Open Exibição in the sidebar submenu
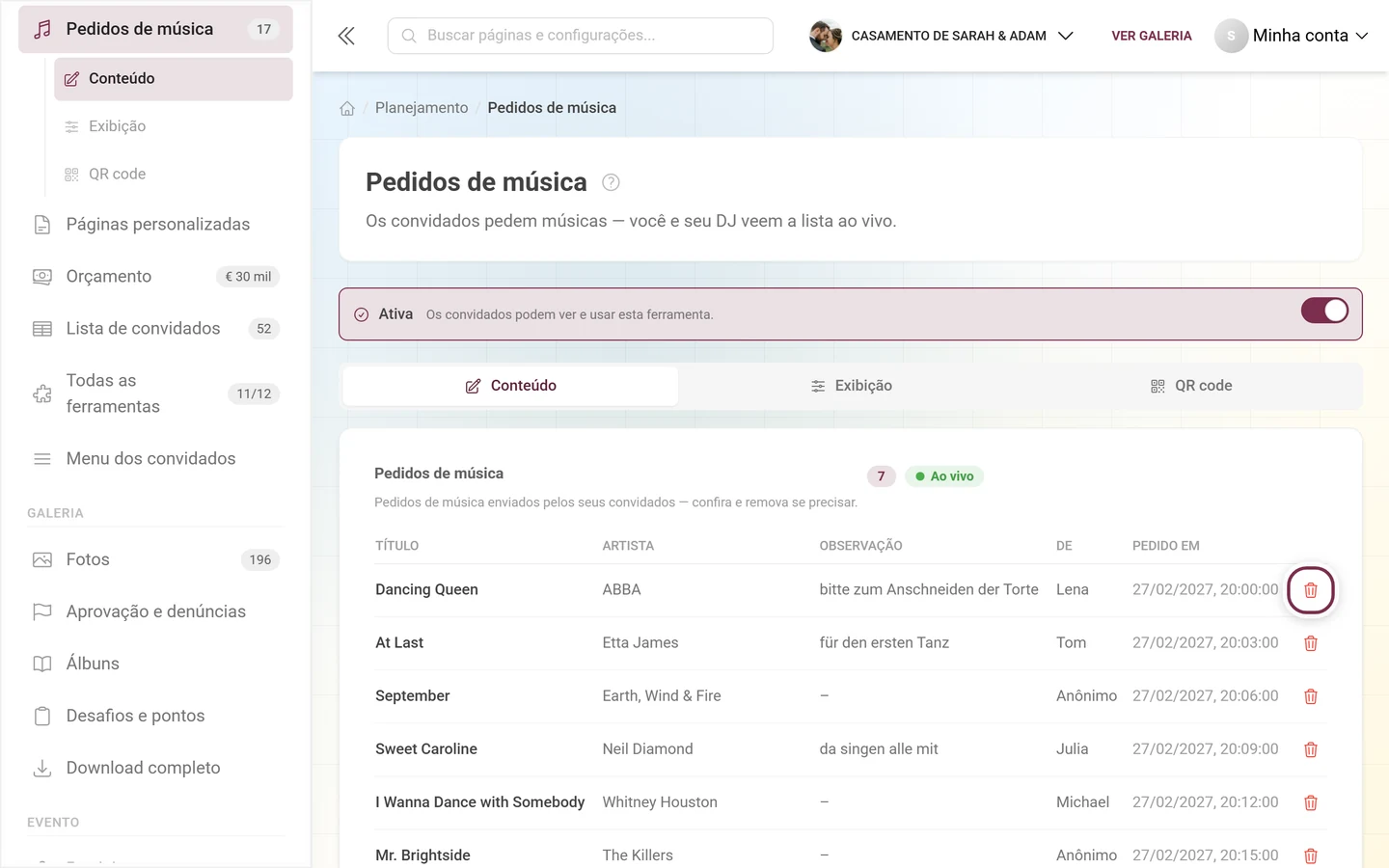 pyautogui.click(x=173, y=126)
